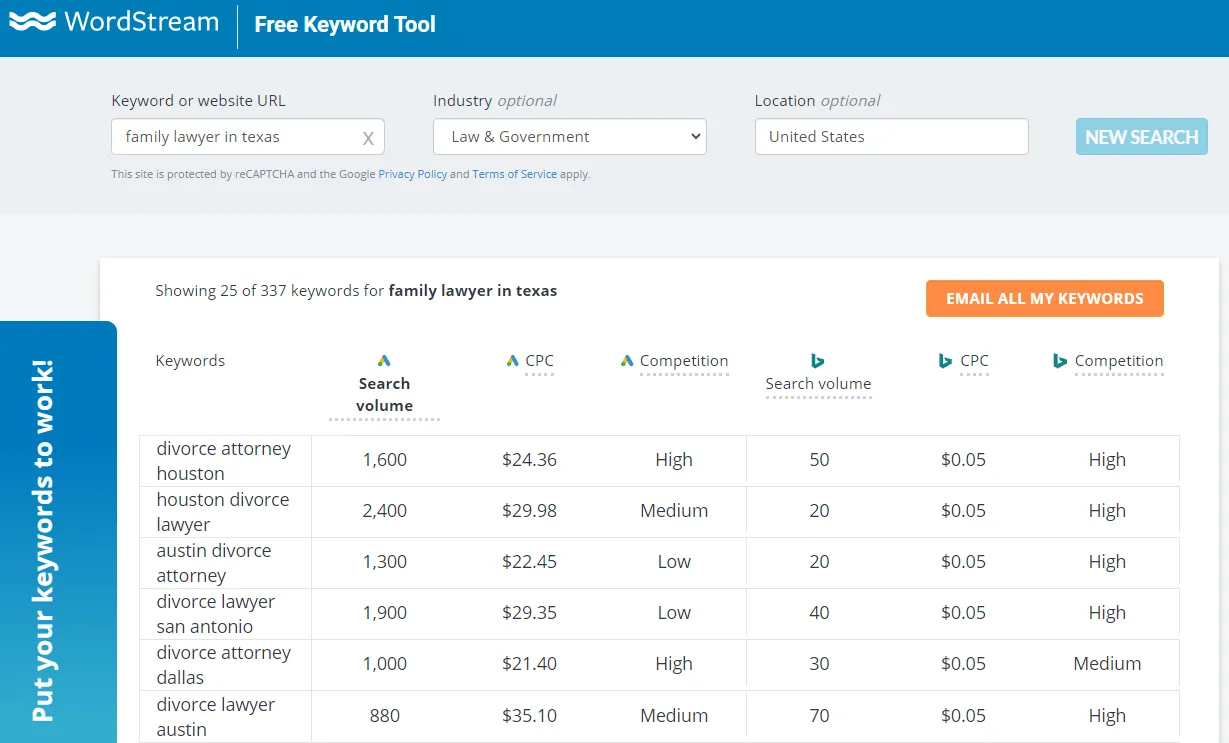Open 'Put your keywords to work!' side tab
This screenshot has height=743, width=1229.
pyautogui.click(x=43, y=540)
